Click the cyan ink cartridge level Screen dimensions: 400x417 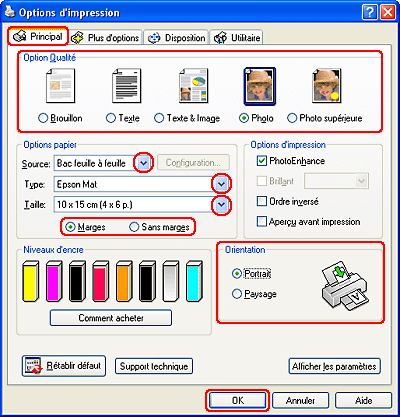[x=194, y=282]
